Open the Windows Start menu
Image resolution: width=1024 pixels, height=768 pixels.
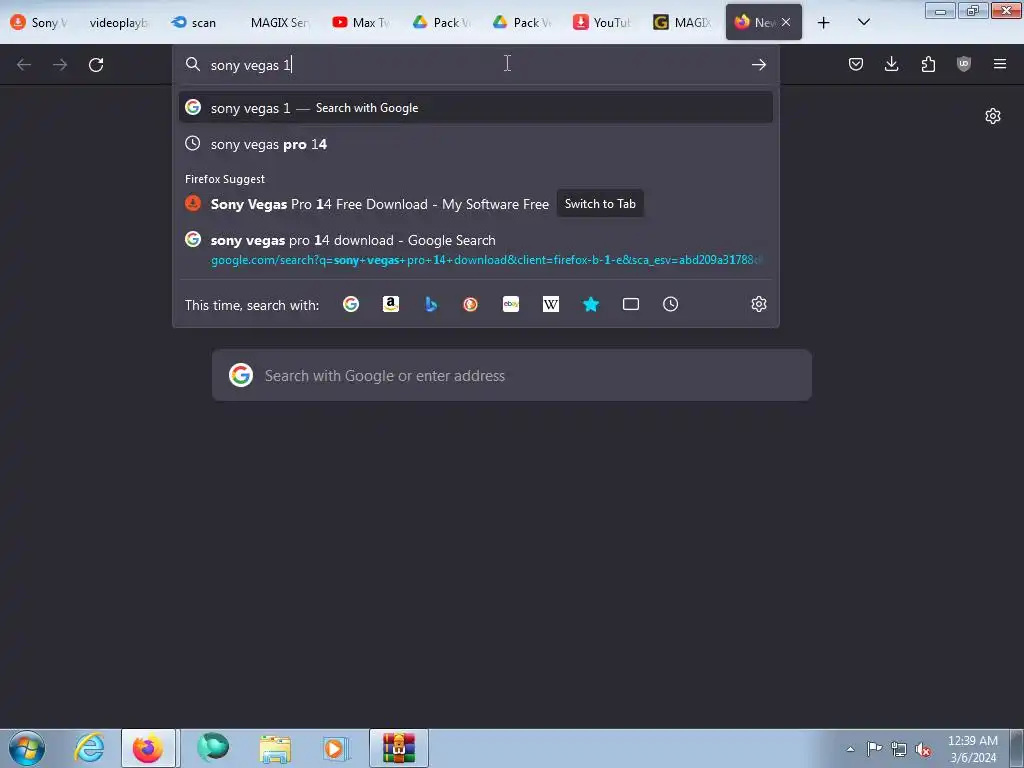pos(27,748)
